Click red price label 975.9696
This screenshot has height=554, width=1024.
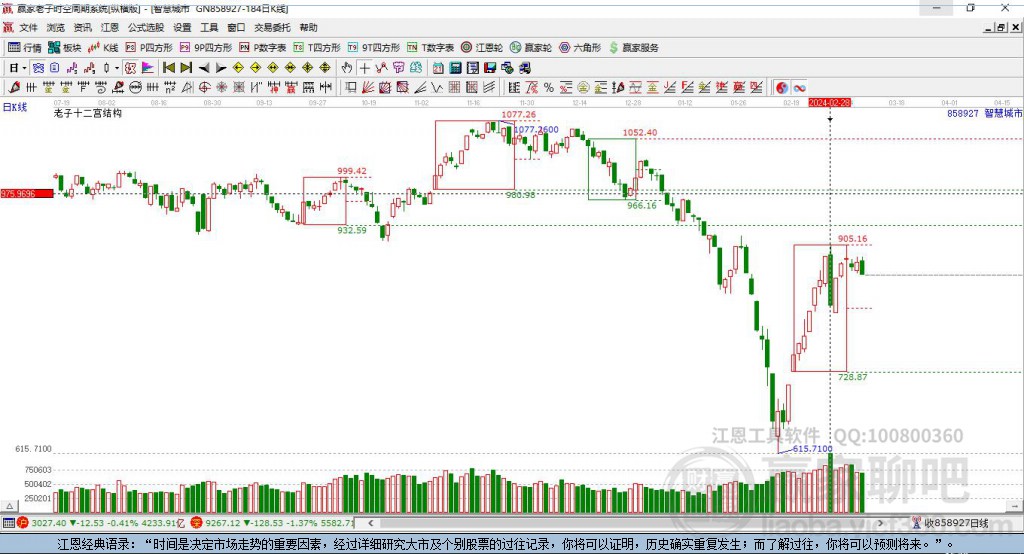pyautogui.click(x=27, y=193)
